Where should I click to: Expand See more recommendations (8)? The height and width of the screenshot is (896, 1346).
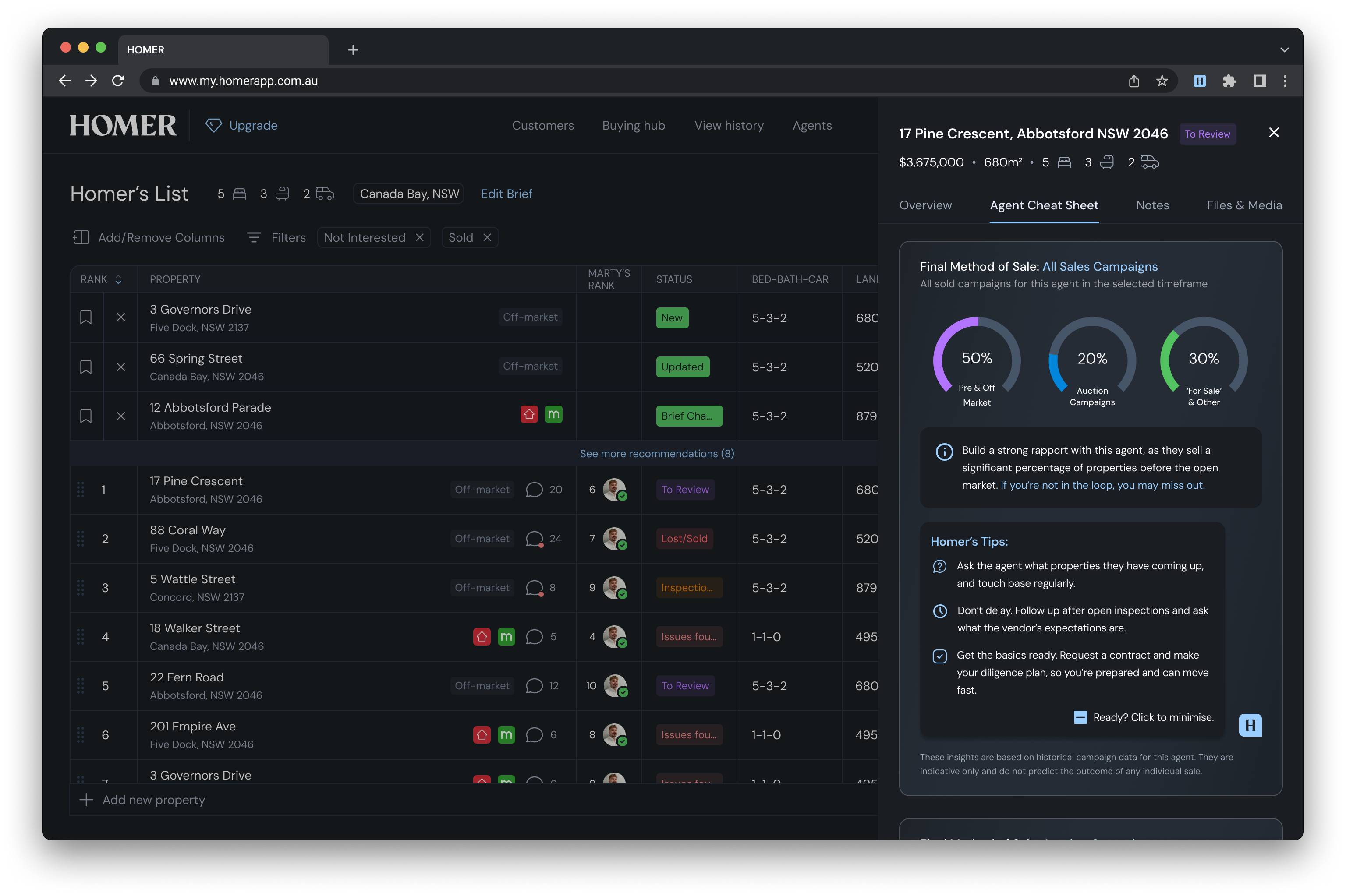657,454
